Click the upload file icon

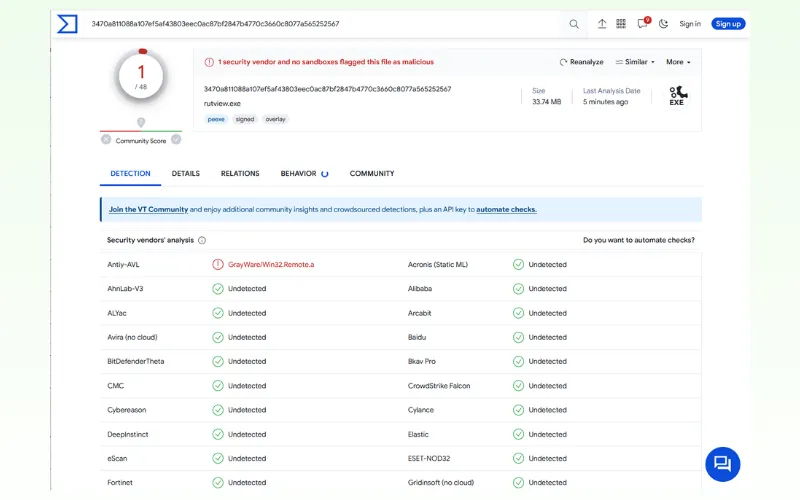tap(602, 23)
